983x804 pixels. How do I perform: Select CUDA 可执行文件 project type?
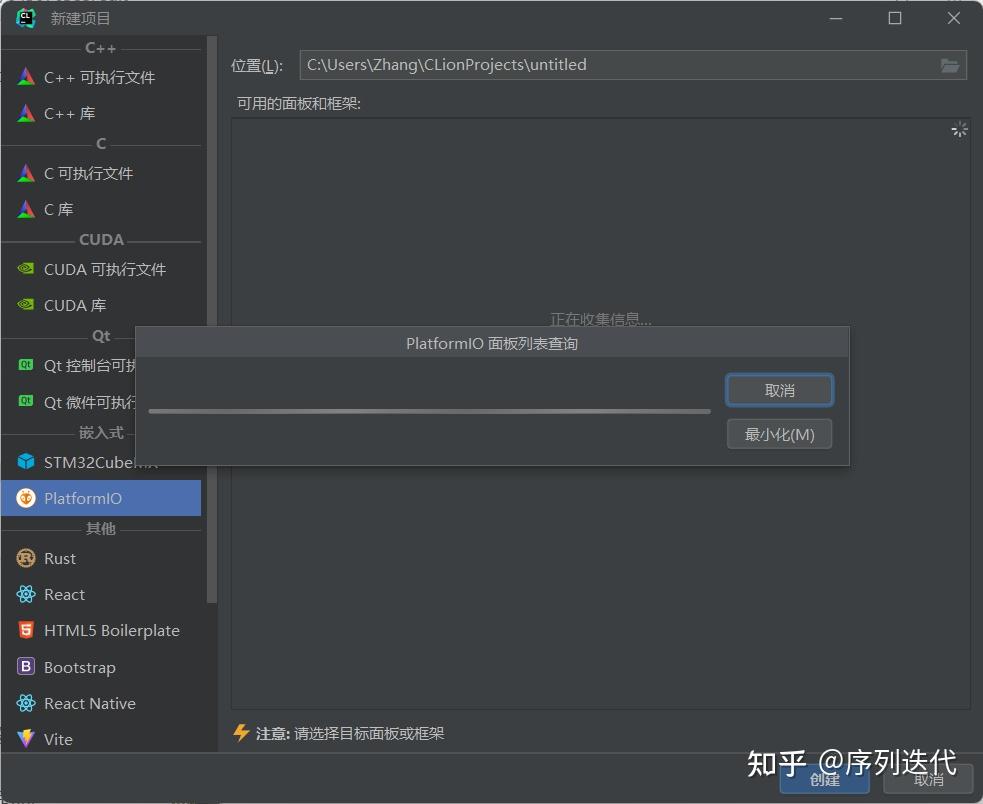click(x=101, y=269)
